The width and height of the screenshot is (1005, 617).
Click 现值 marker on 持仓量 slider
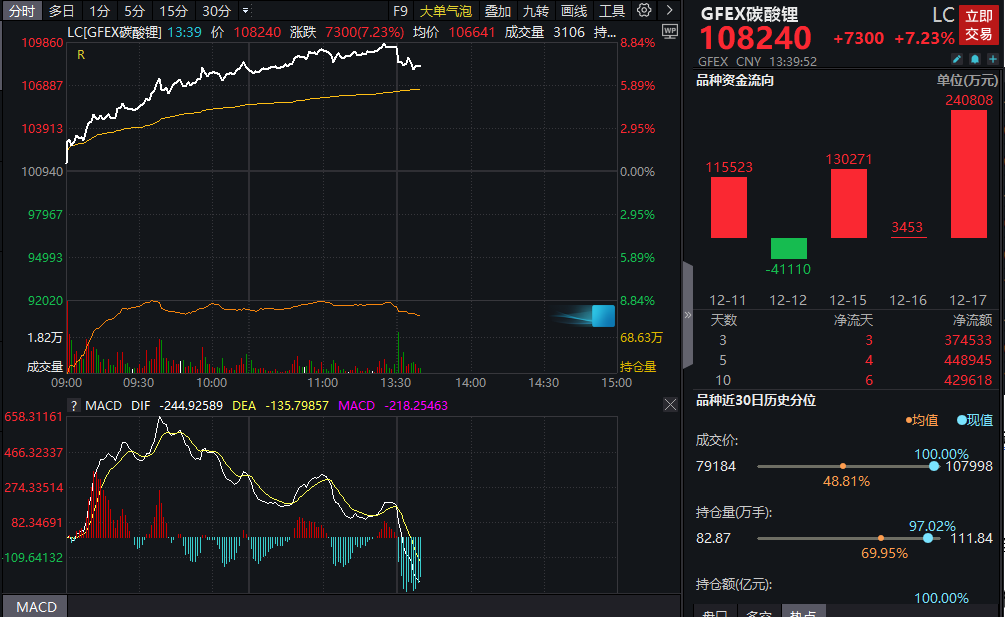coord(927,538)
